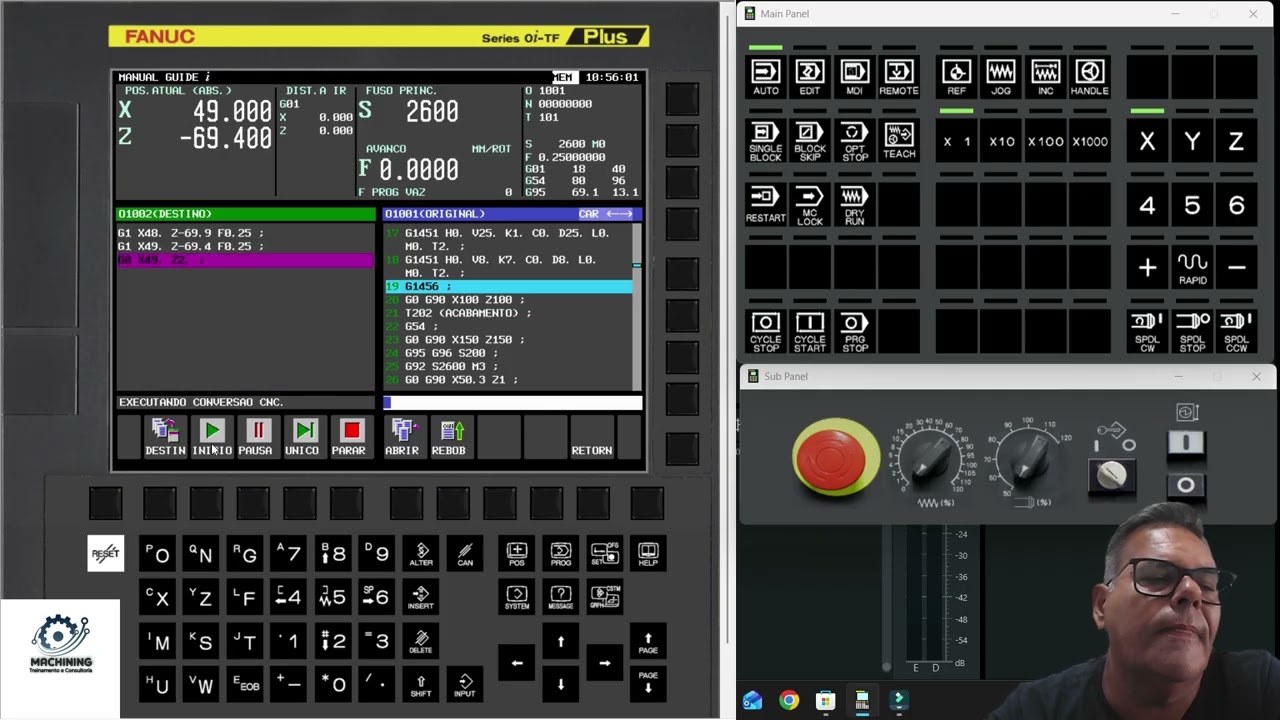Viewport: 1280px width, 720px height.
Task: Select the Y axis in Main Panel
Action: [1192, 142]
